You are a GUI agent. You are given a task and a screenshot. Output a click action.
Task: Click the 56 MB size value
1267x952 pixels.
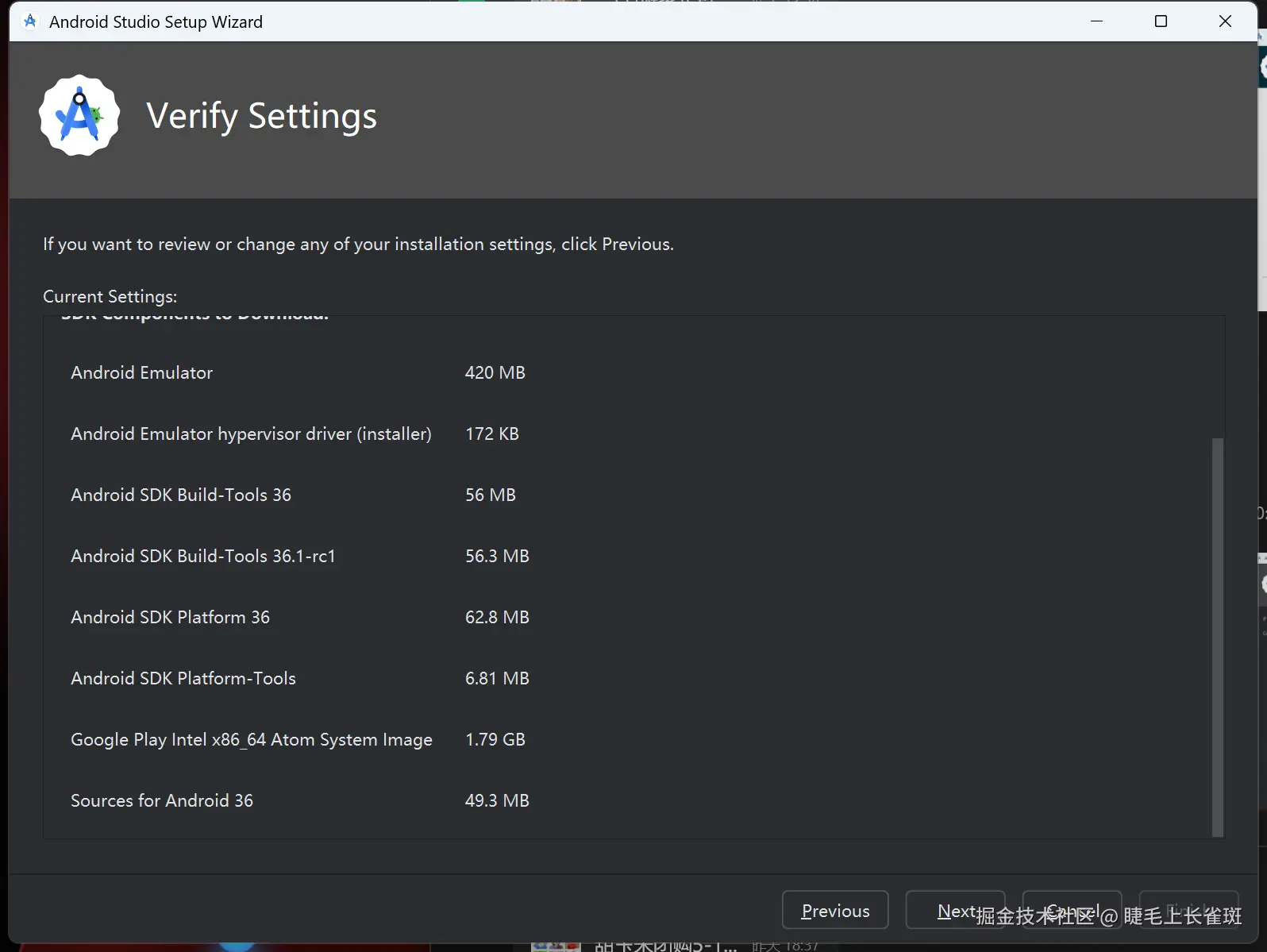(x=491, y=495)
